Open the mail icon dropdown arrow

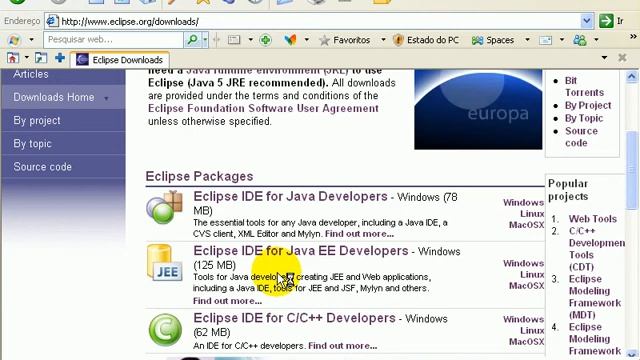pos(562,40)
